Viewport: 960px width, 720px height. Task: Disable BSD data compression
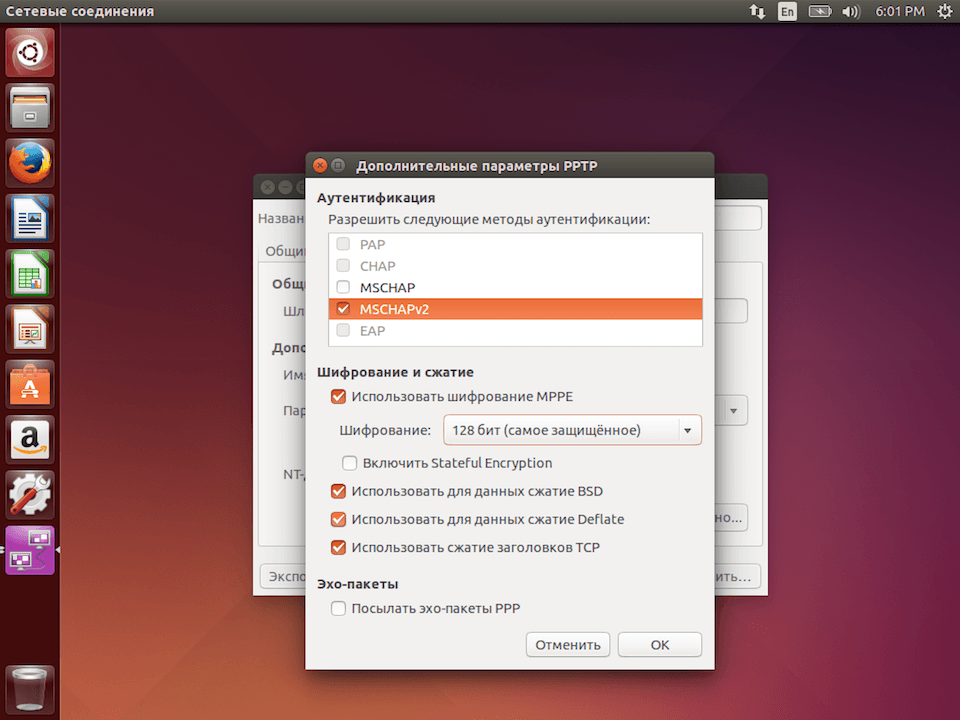[338, 491]
